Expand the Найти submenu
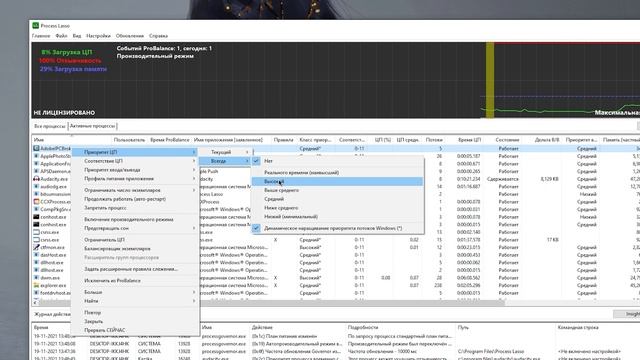640x360 pixels. 135,301
